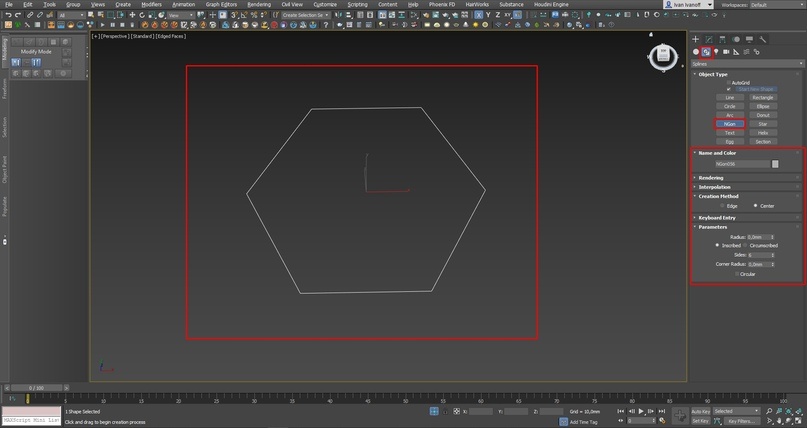The width and height of the screenshot is (807, 428).
Task: Click the object color swatch
Action: 775,164
